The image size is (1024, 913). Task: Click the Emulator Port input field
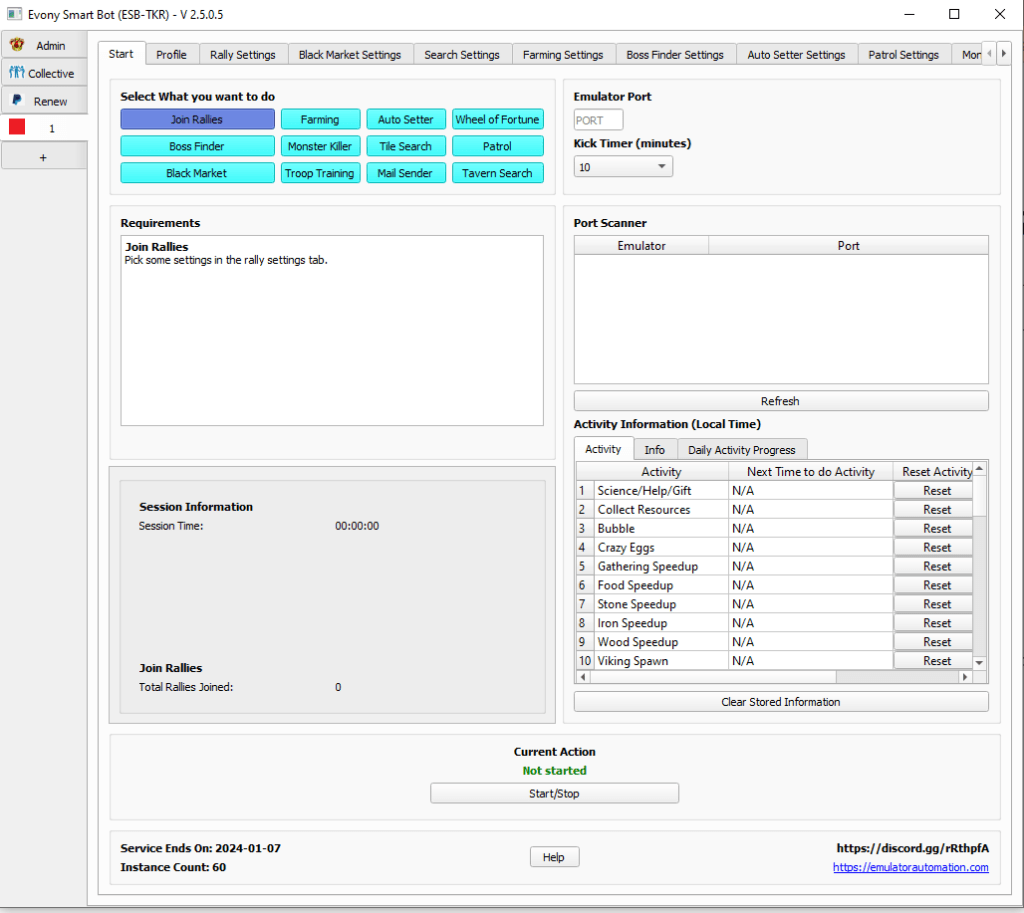[598, 120]
